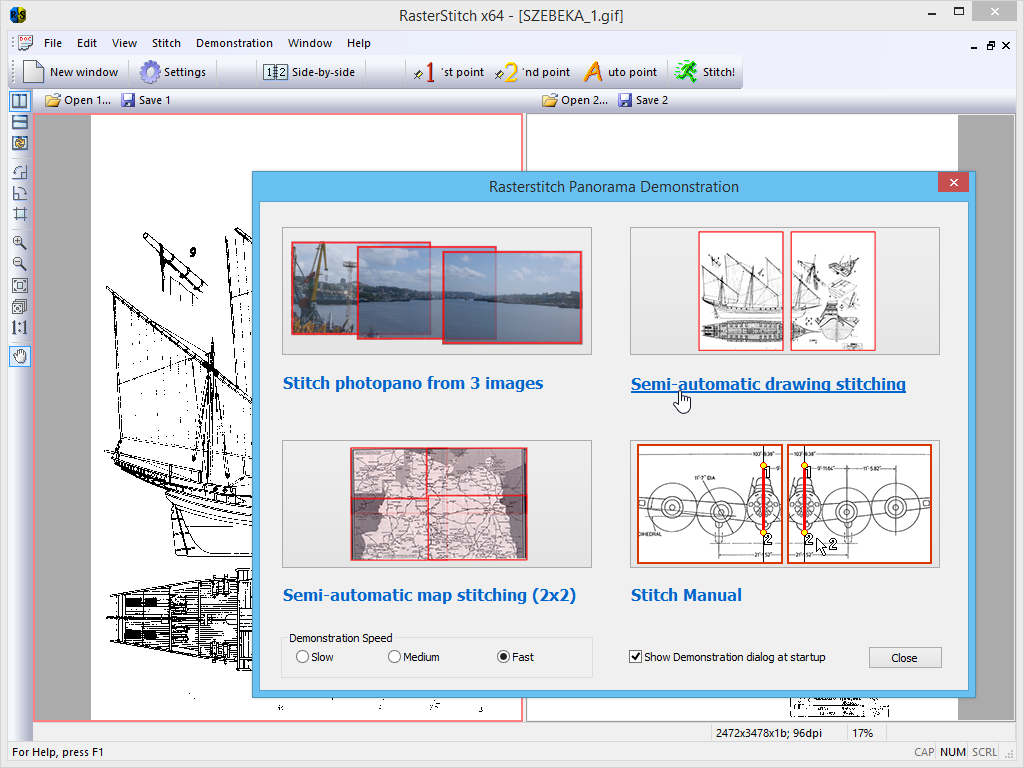Open the Demonstration menu

[234, 43]
